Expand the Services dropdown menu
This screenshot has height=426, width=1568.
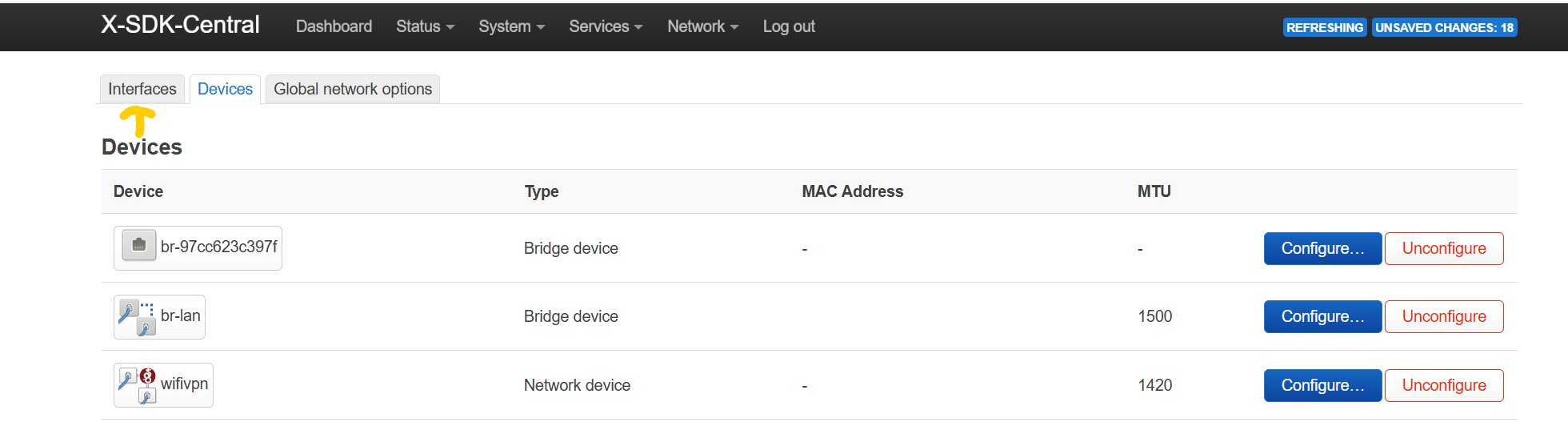tap(606, 26)
